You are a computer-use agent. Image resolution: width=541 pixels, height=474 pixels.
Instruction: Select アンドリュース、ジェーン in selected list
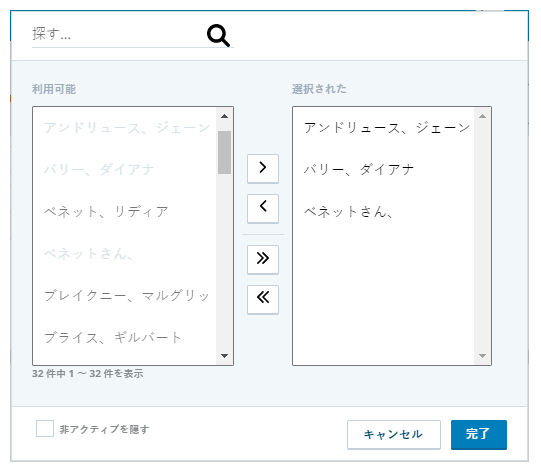tap(384, 128)
